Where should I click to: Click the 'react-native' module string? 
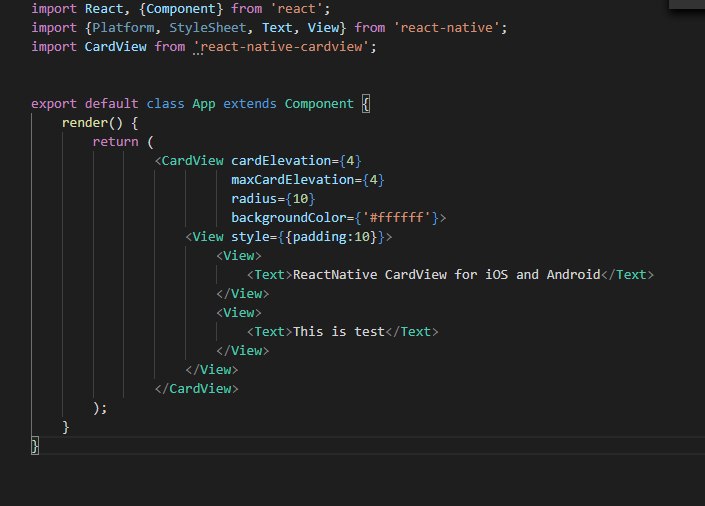tap(447, 28)
